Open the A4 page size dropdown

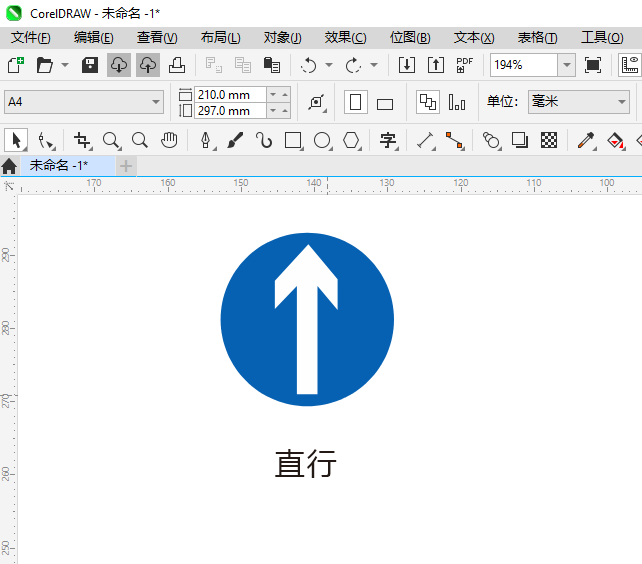pos(84,102)
